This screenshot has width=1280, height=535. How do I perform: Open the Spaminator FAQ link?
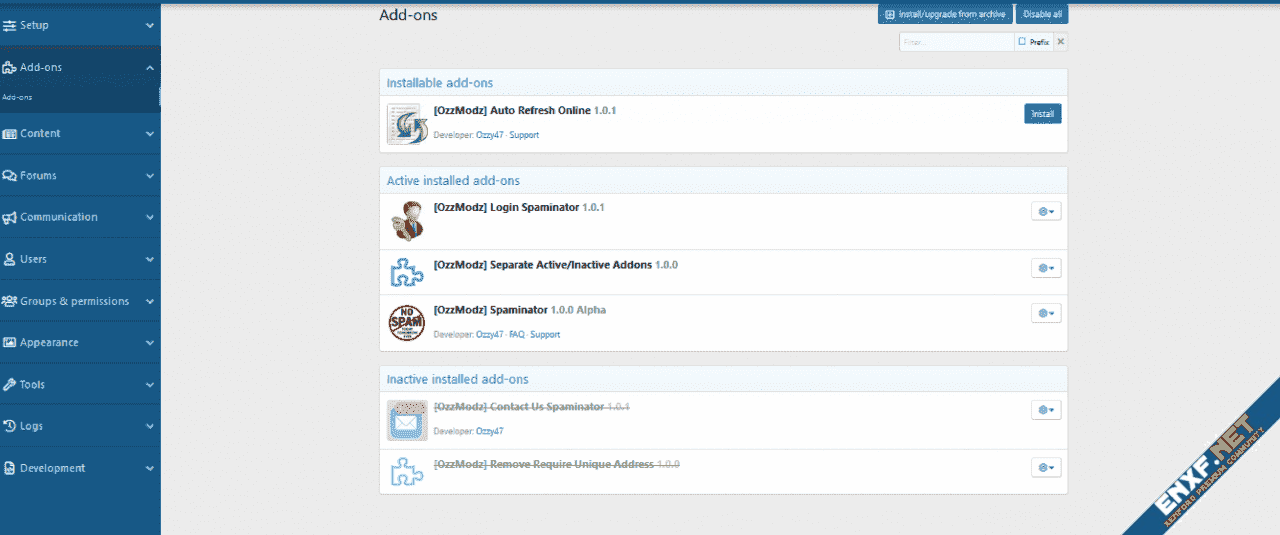tap(516, 334)
